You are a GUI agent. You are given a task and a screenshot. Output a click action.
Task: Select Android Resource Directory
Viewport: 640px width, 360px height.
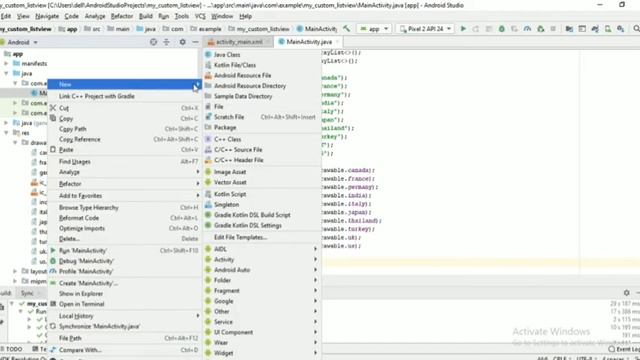pos(262,86)
